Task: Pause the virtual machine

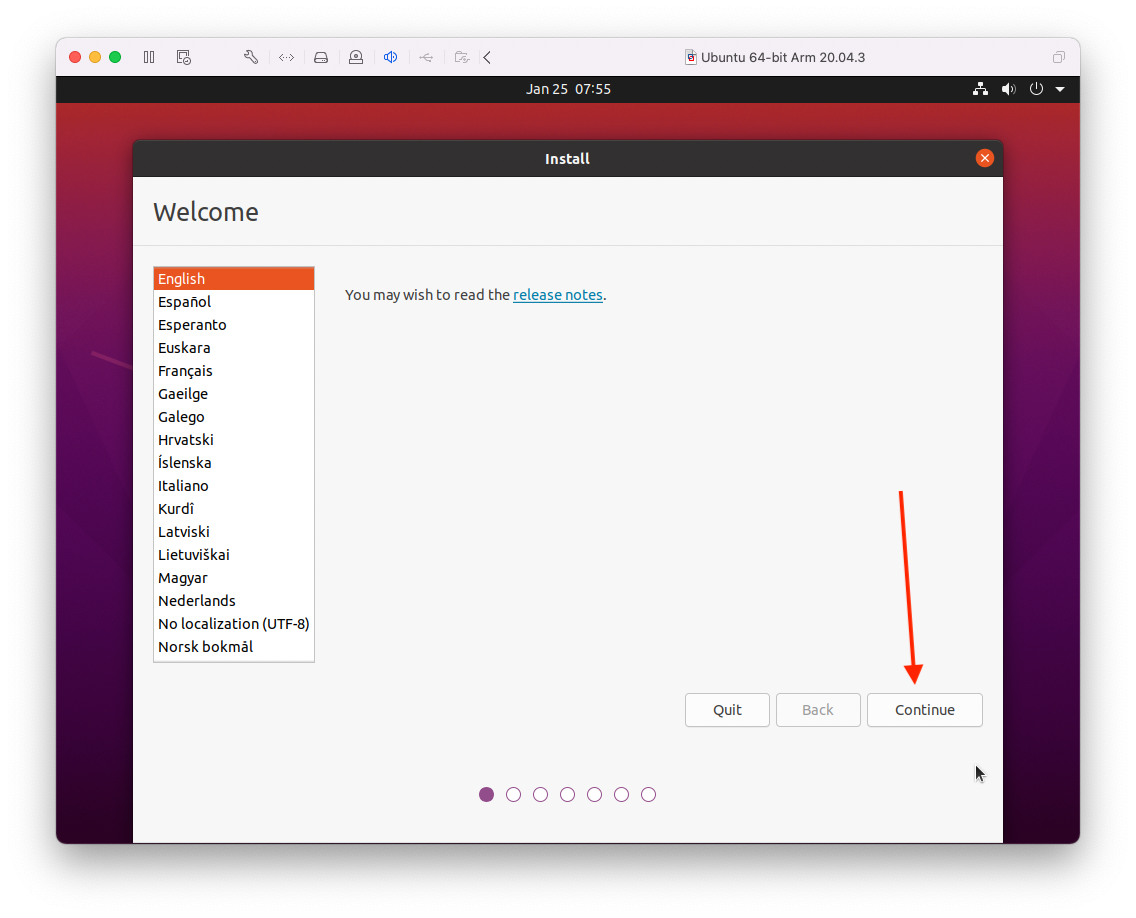Action: click(149, 57)
